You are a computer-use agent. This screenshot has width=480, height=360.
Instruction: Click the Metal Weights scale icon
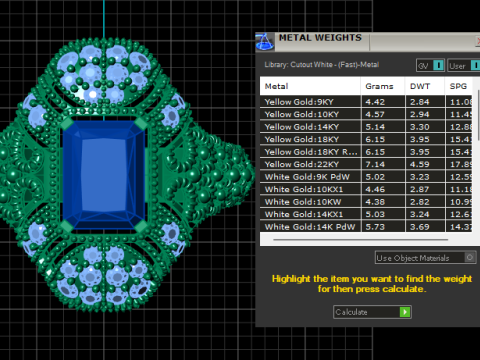265,42
